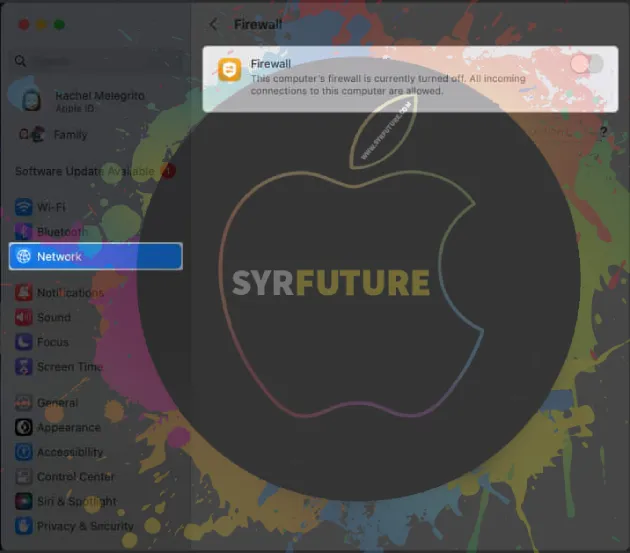Open Privacy & Security settings label
630x553 pixels.
(x=85, y=526)
